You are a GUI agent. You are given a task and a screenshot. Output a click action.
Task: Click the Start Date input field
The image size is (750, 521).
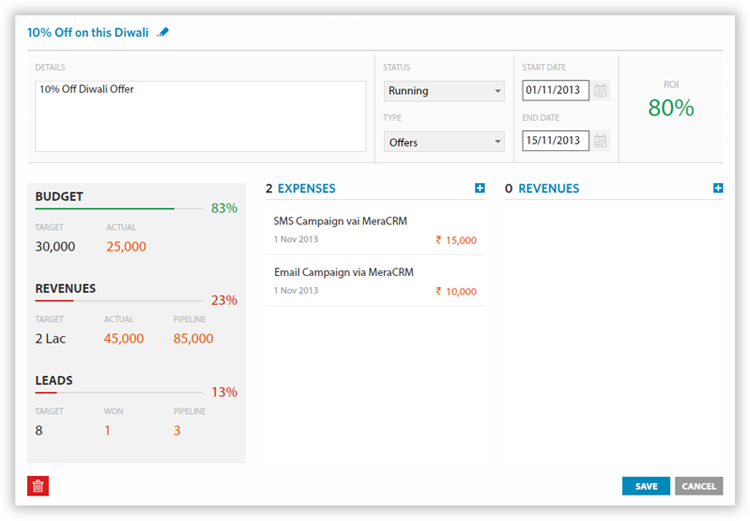[x=555, y=91]
